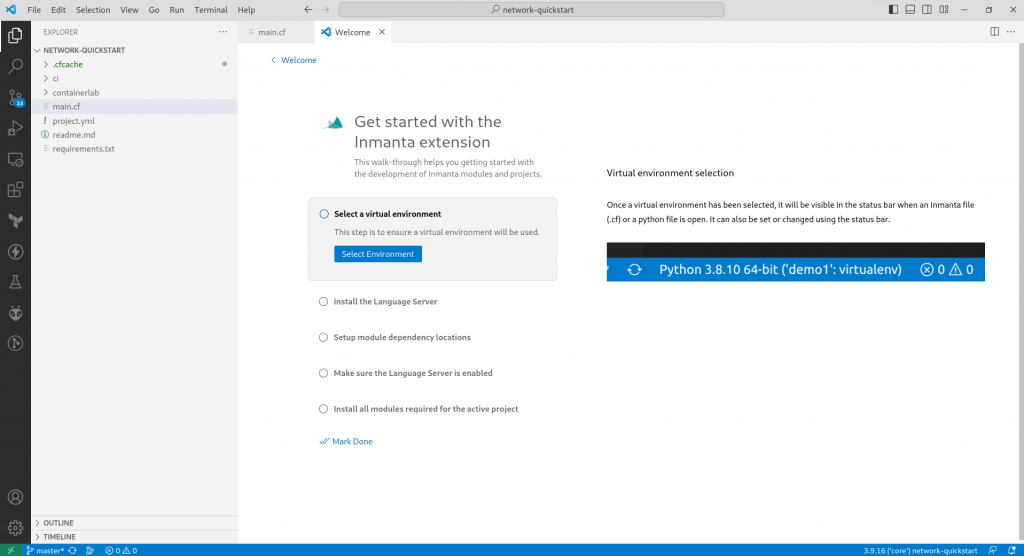The width and height of the screenshot is (1024, 556).
Task: Expand the TIMELINE section
Action: click(x=134, y=536)
